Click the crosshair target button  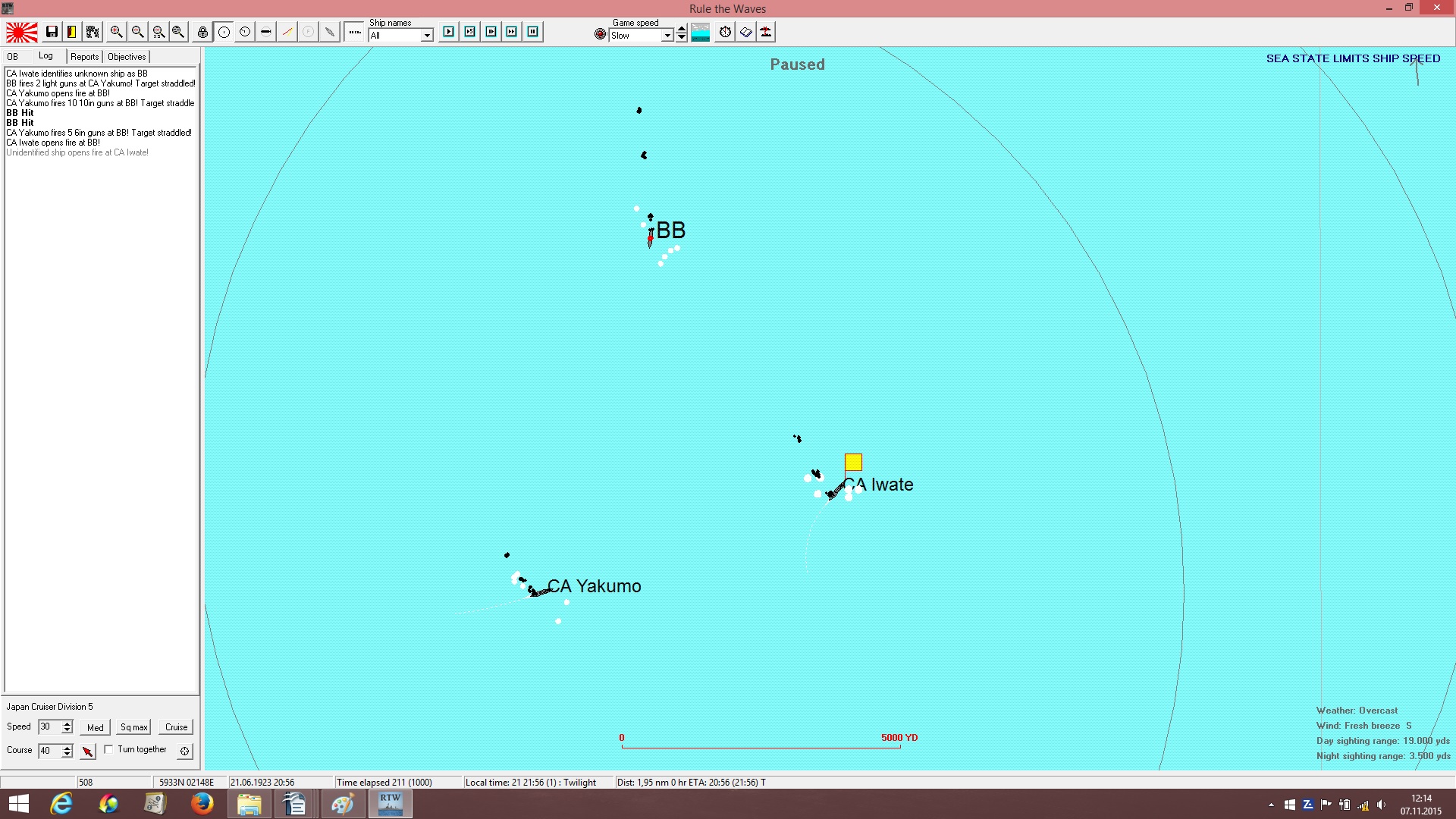pos(184,752)
